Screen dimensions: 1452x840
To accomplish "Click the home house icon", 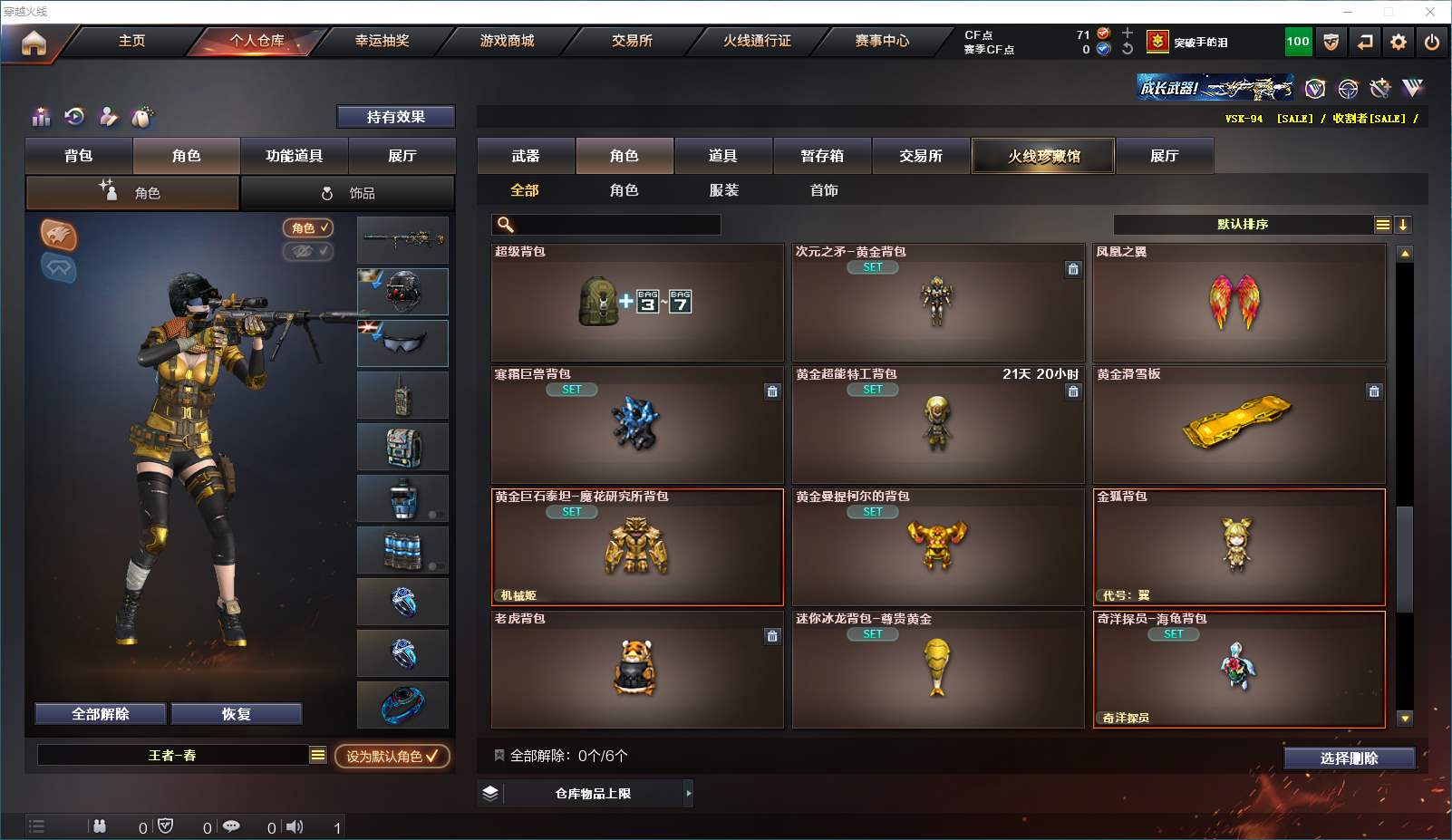I will pos(34,43).
